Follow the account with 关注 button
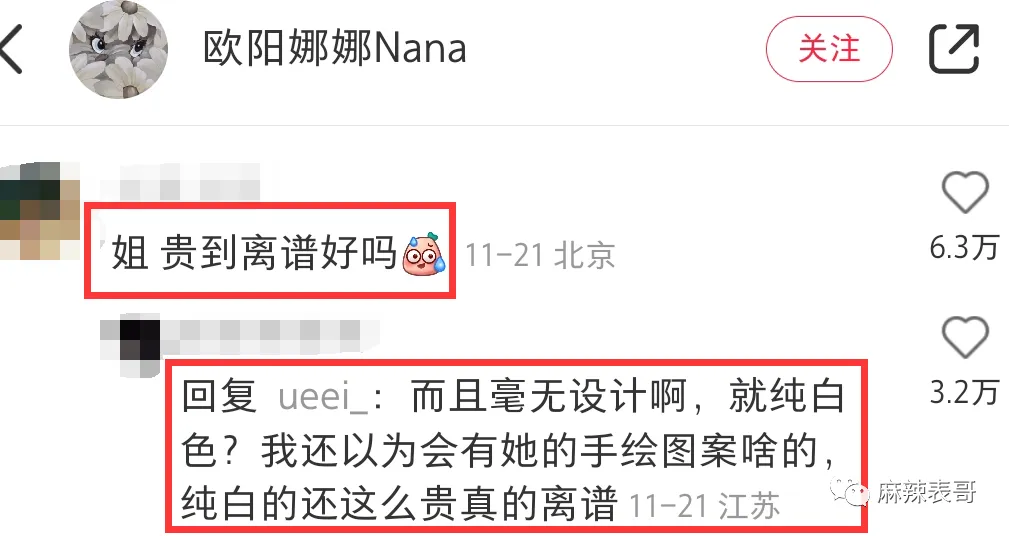Image resolution: width=1009 pixels, height=536 pixels. (x=829, y=49)
